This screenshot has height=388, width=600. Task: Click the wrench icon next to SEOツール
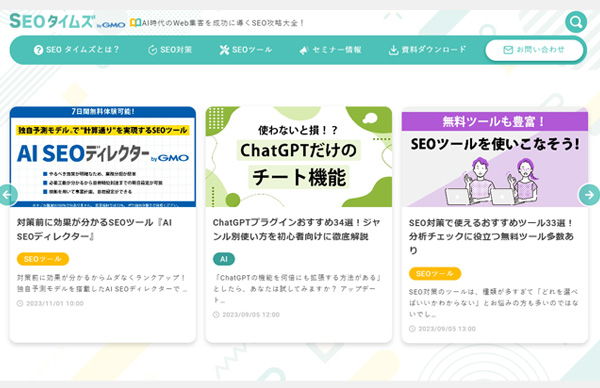click(224, 50)
